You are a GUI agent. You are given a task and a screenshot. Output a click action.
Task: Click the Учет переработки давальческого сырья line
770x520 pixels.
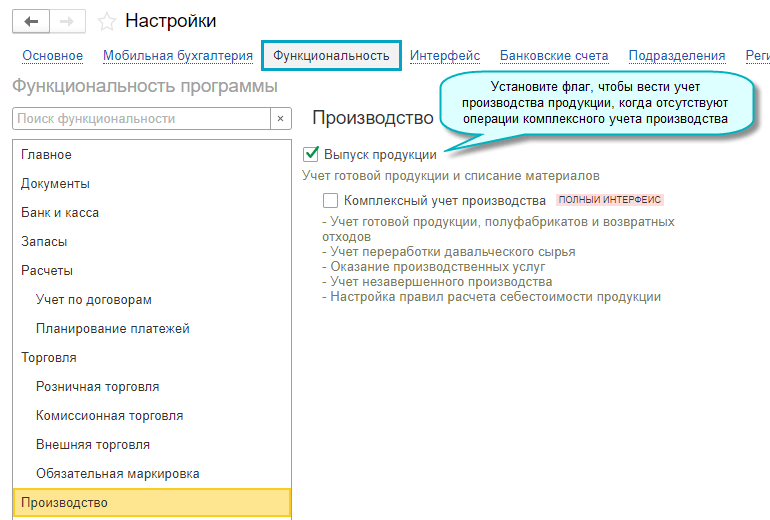449,252
